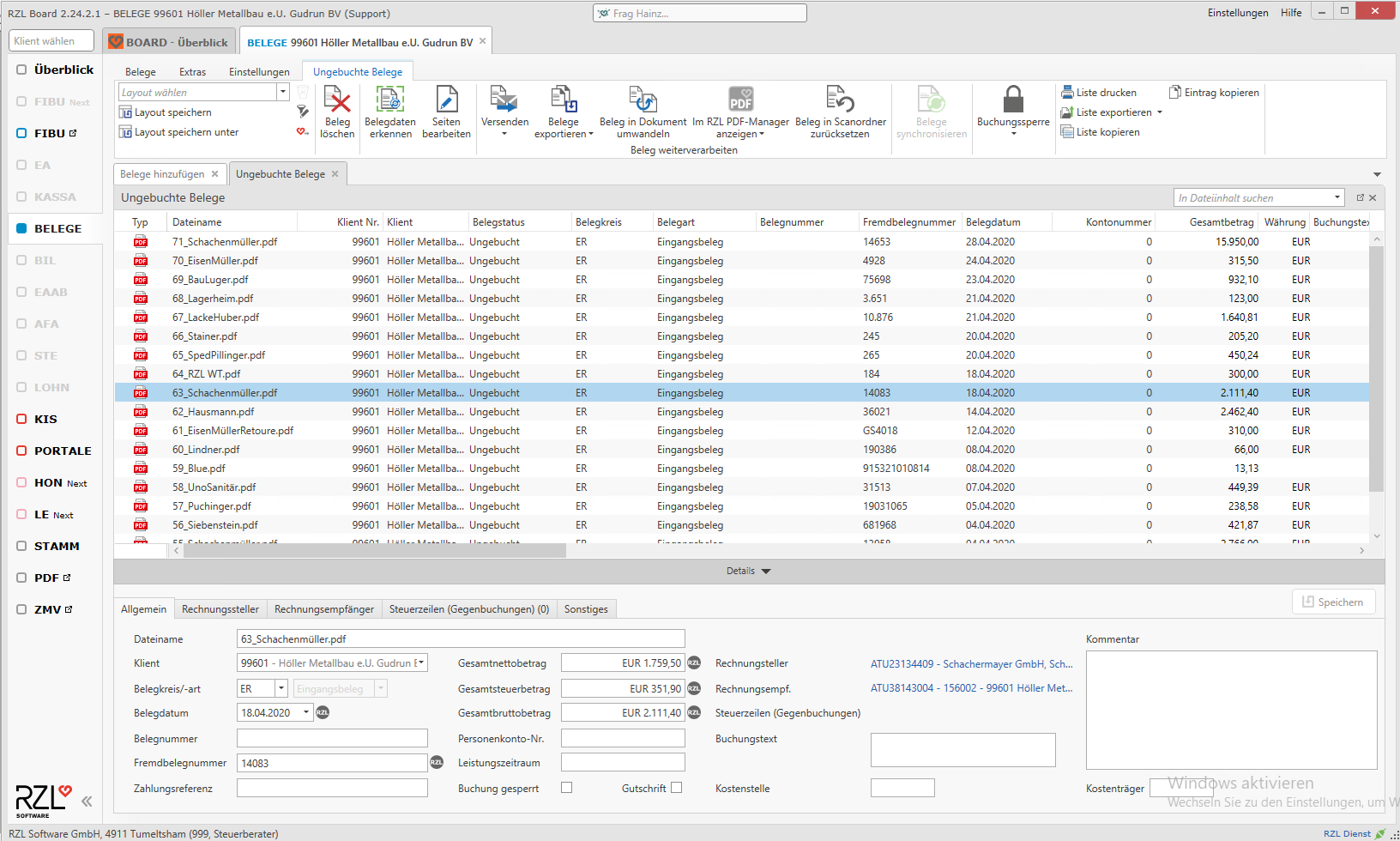Click Liste drucken printer icon
This screenshot has height=841, width=1400.
pyautogui.click(x=1067, y=93)
